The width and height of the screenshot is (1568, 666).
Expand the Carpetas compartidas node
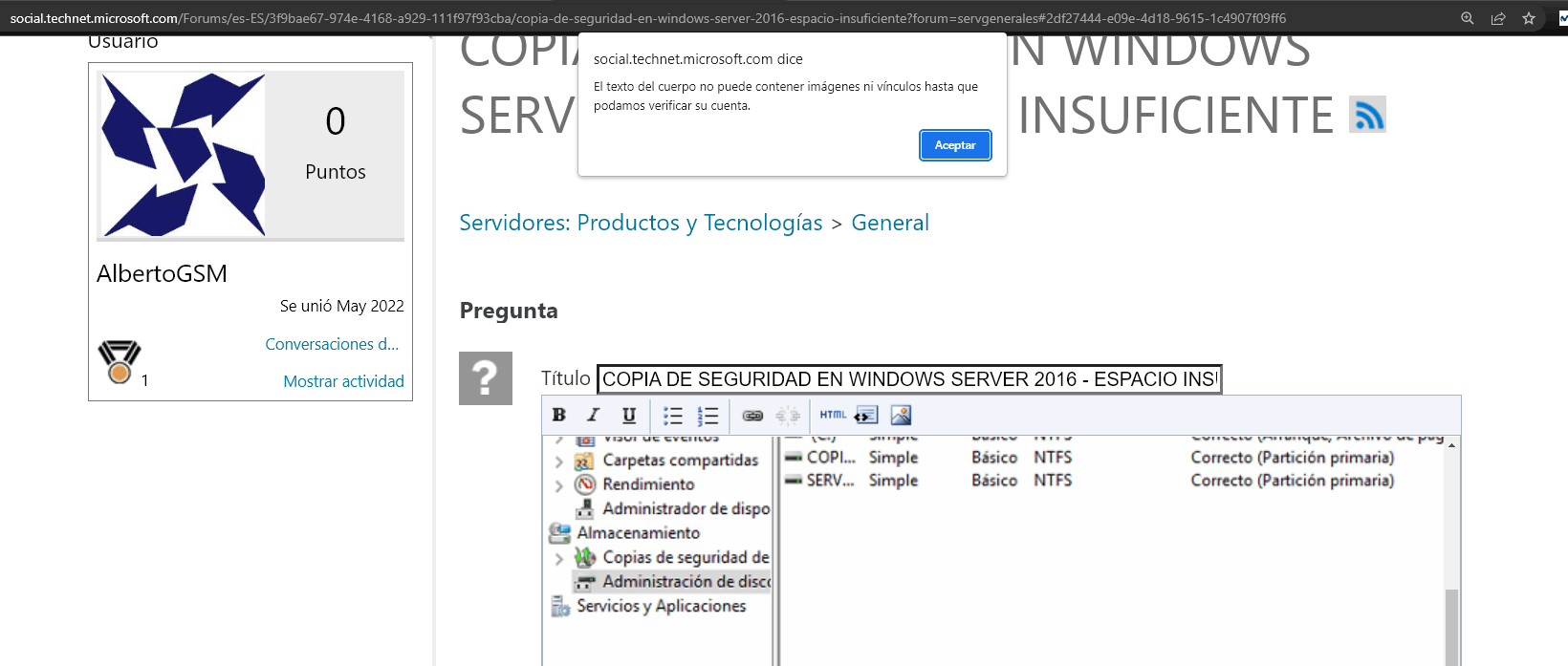pos(559,461)
